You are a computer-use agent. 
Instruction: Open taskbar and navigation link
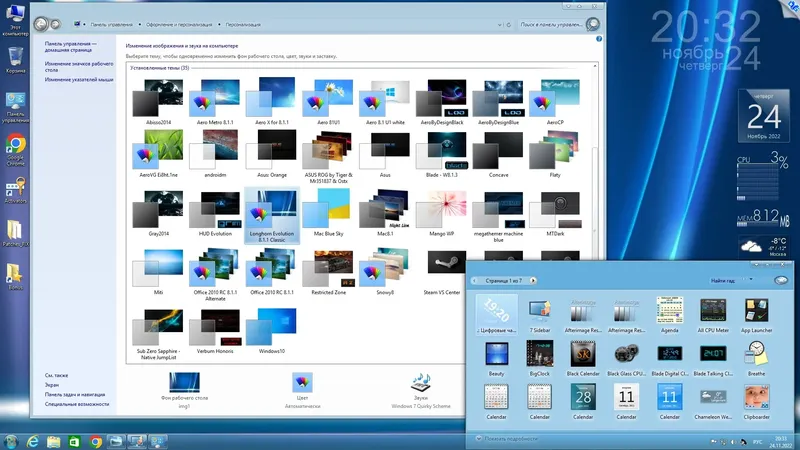pyautogui.click(x=75, y=394)
